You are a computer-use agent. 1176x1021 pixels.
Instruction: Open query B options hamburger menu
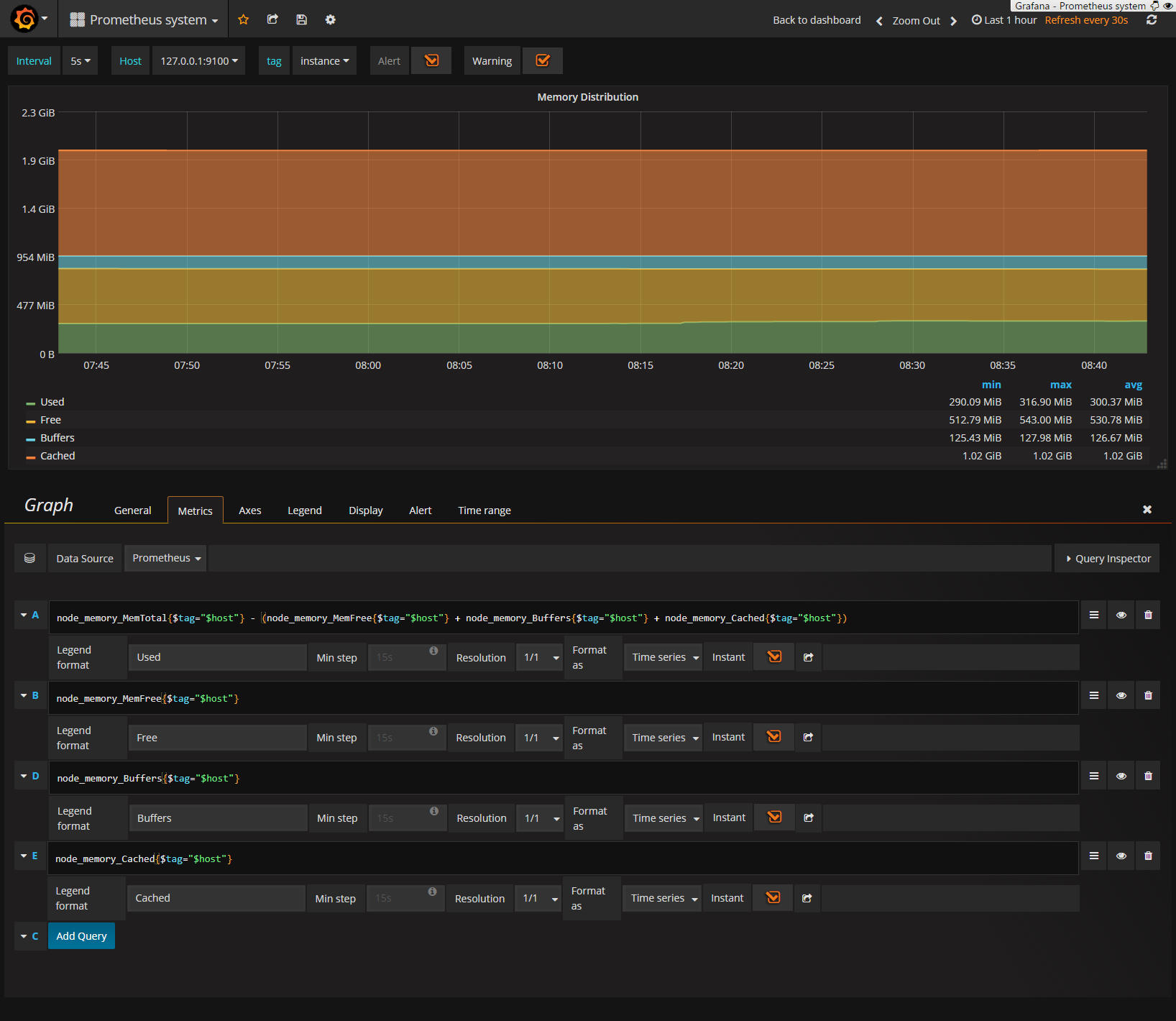click(x=1094, y=696)
